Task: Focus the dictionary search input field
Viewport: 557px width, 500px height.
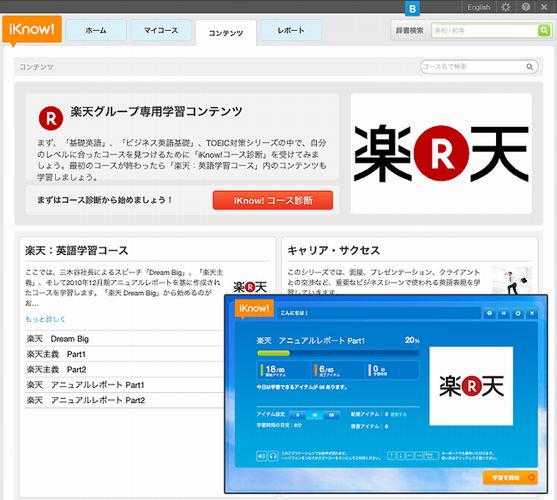Action: 485,31
